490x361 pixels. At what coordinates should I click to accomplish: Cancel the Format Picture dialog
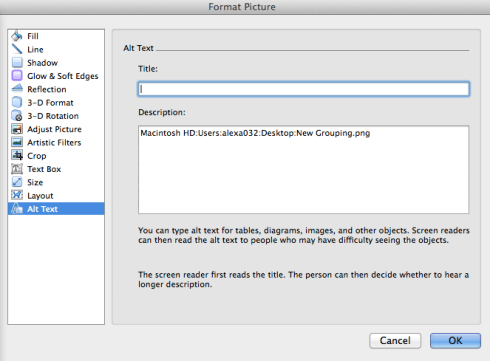395,341
